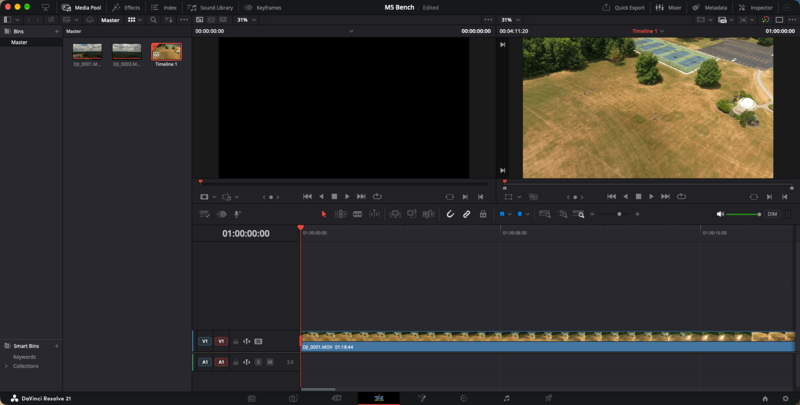The image size is (800, 405).
Task: Toggle the A1 track lock
Action: (x=235, y=362)
